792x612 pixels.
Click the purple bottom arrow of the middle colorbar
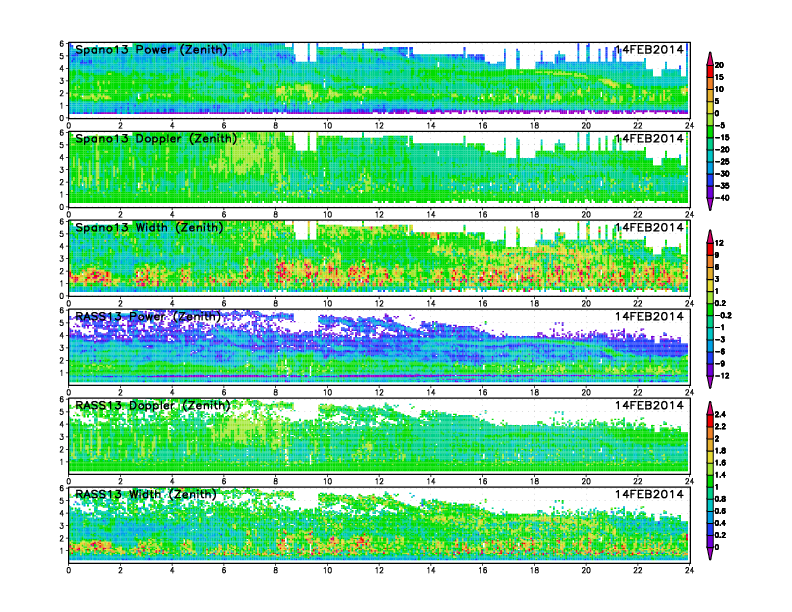(x=710, y=382)
